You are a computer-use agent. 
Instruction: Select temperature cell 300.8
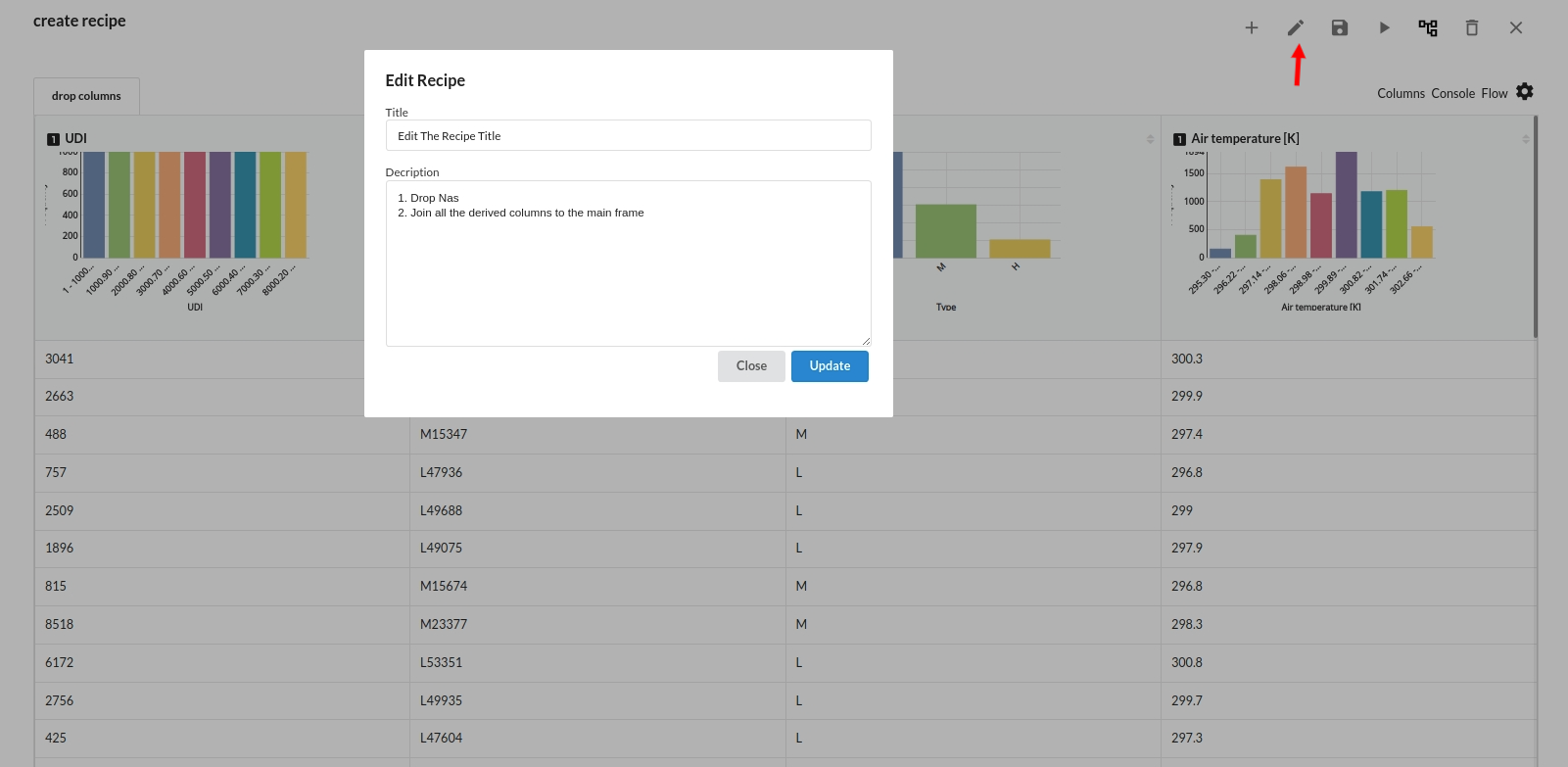coord(1348,663)
